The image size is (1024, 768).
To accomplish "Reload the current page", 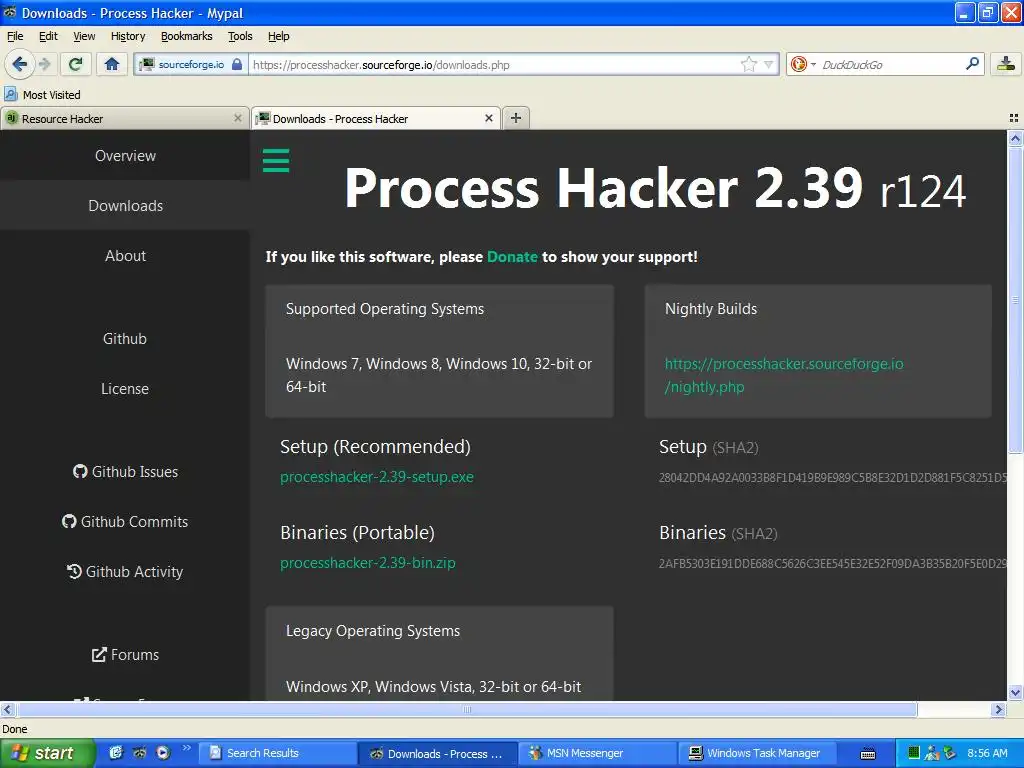I will point(75,64).
